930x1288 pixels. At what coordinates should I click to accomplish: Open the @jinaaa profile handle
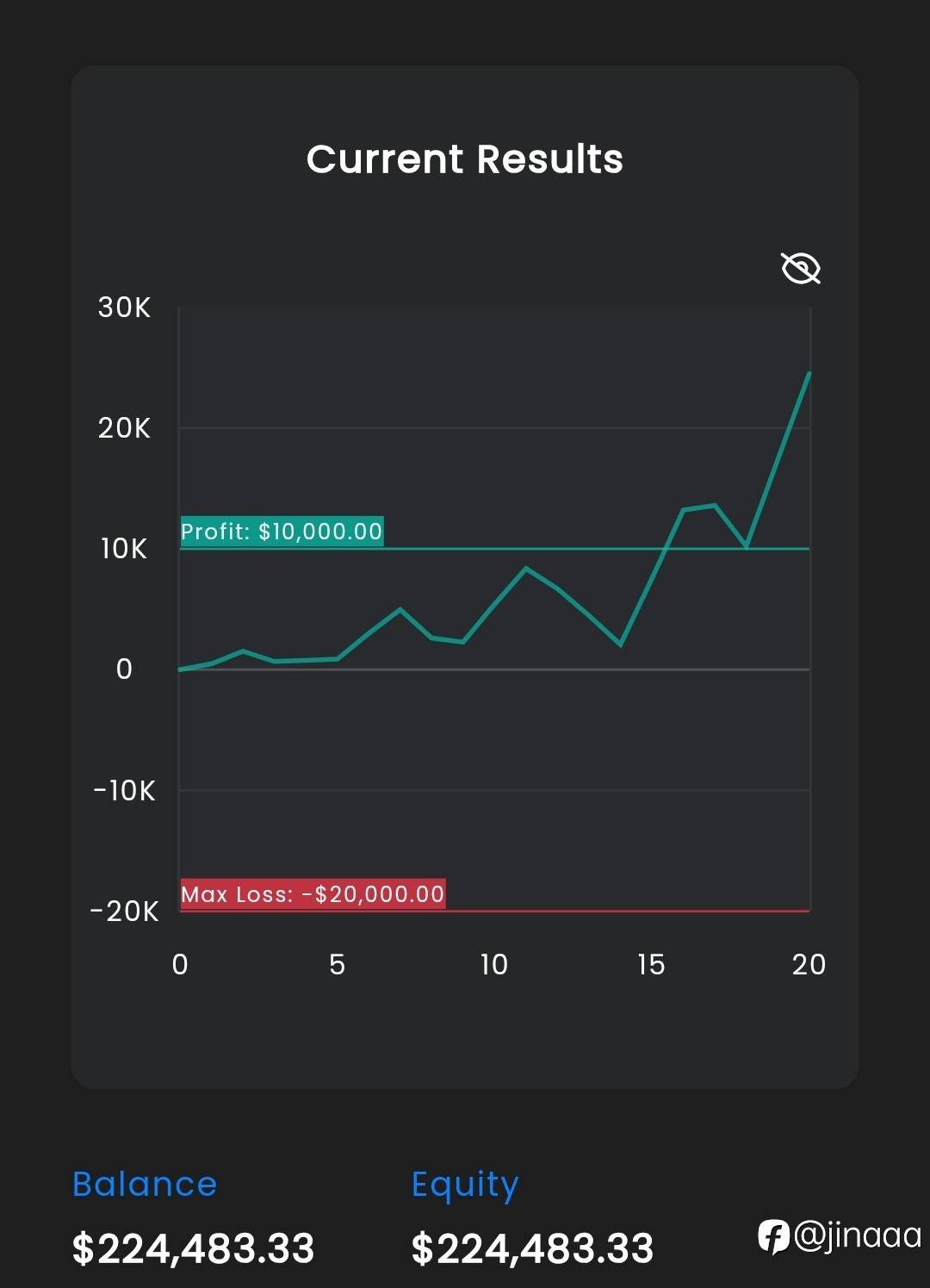(x=858, y=1235)
